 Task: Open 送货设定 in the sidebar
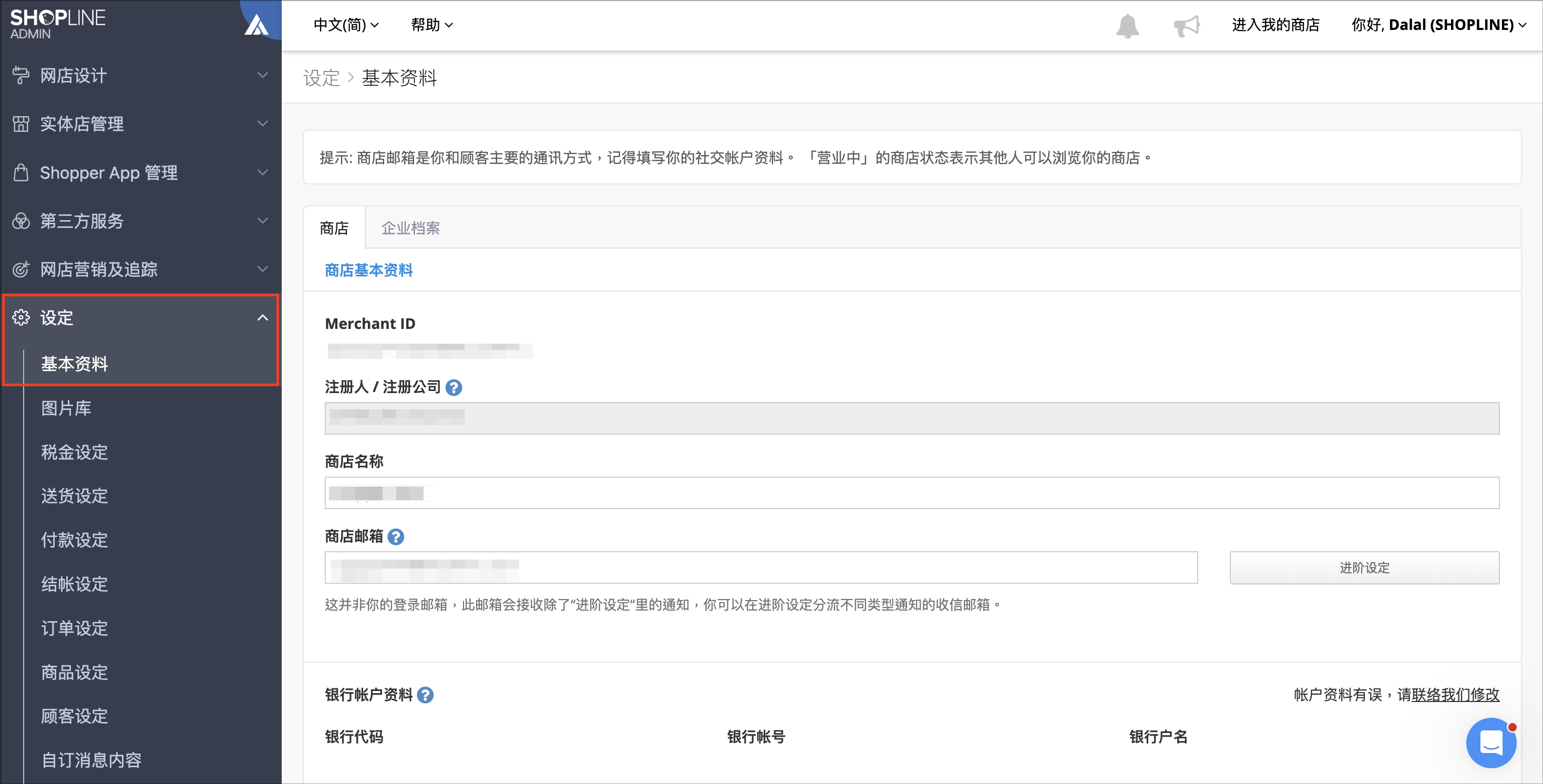tap(74, 496)
